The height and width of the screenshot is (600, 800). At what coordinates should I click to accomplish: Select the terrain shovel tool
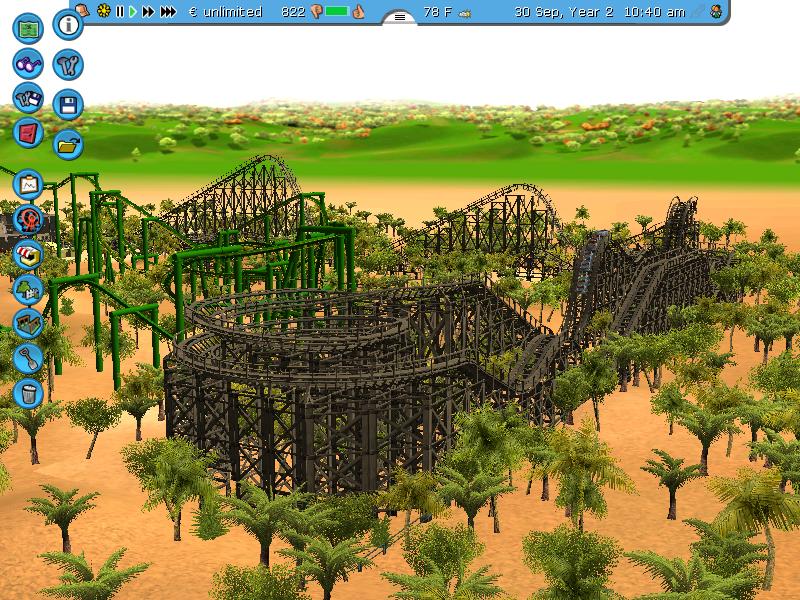point(28,358)
